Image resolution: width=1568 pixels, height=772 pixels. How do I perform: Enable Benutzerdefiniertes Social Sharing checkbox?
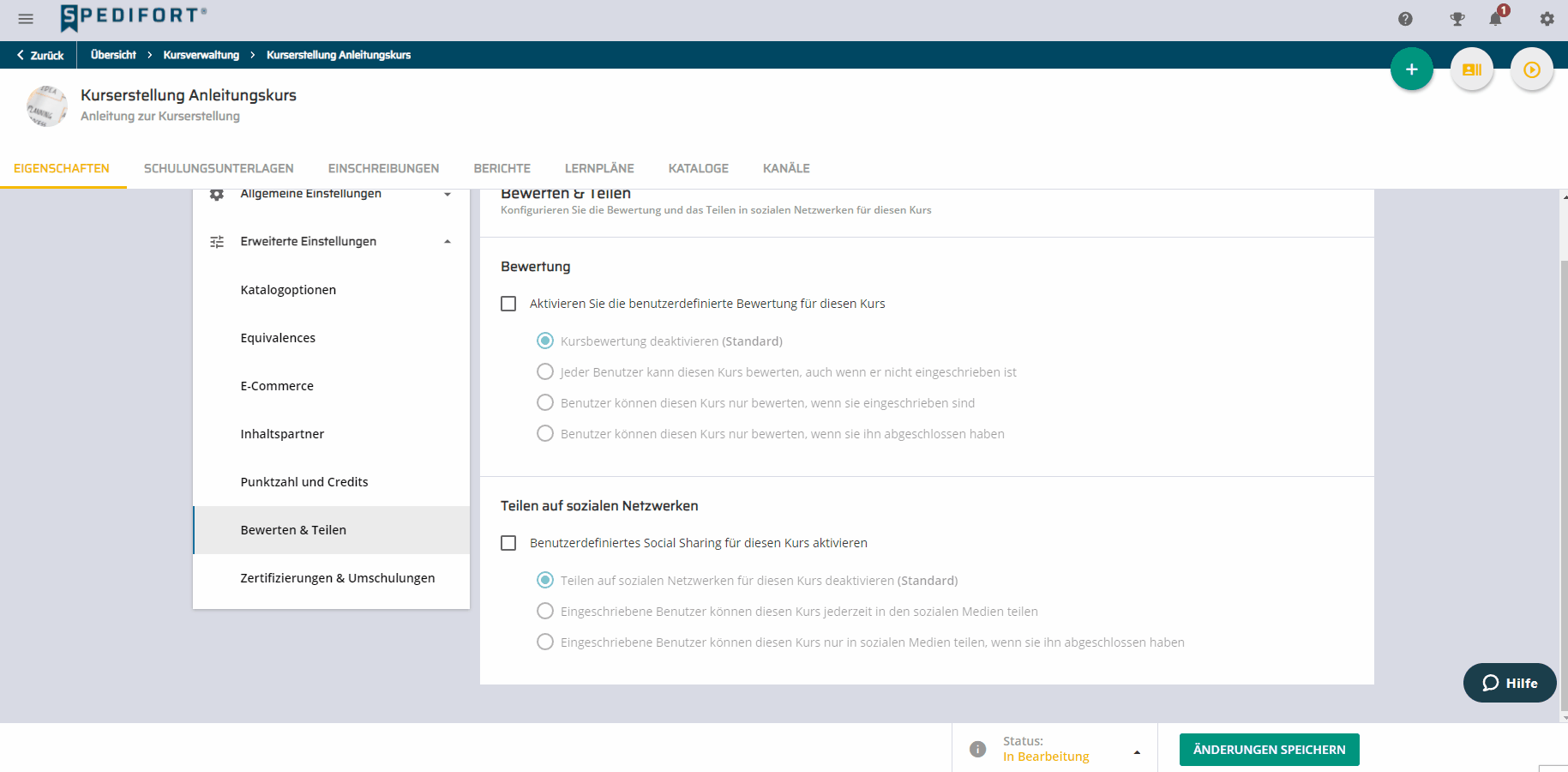click(508, 543)
